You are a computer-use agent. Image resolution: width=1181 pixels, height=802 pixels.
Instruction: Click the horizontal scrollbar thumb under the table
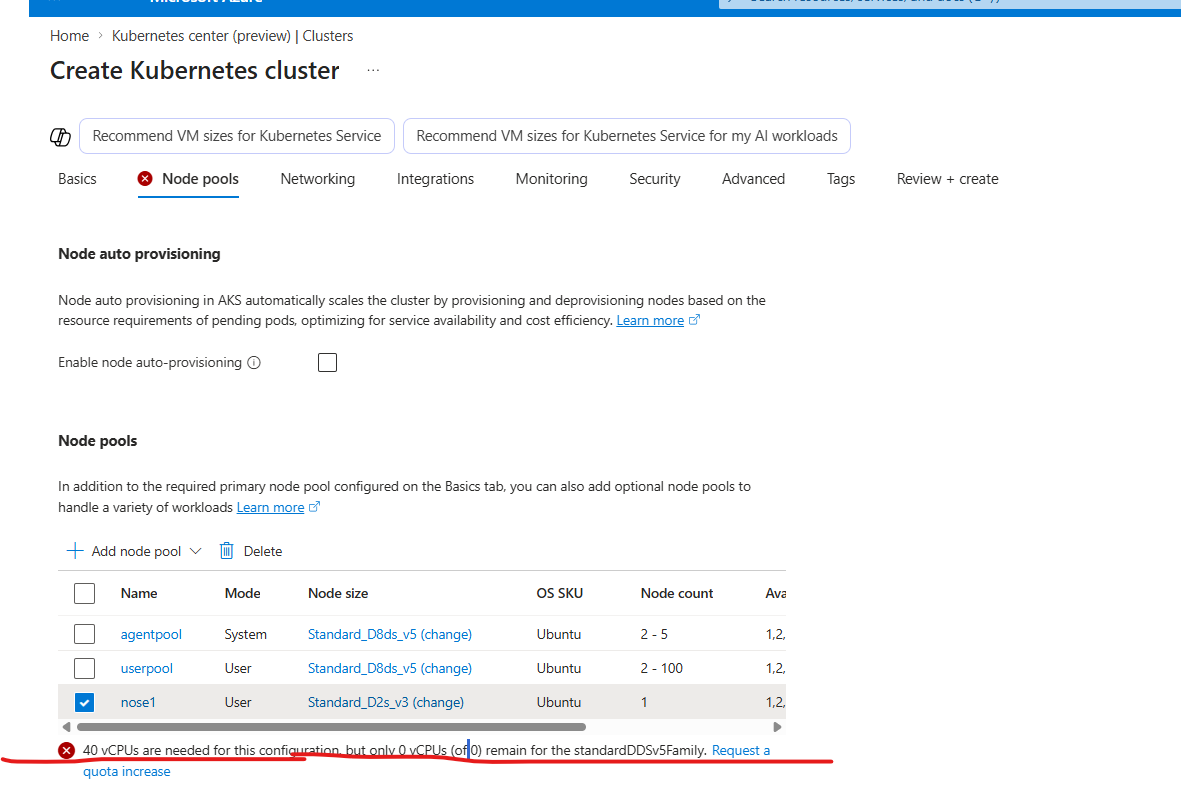point(331,727)
